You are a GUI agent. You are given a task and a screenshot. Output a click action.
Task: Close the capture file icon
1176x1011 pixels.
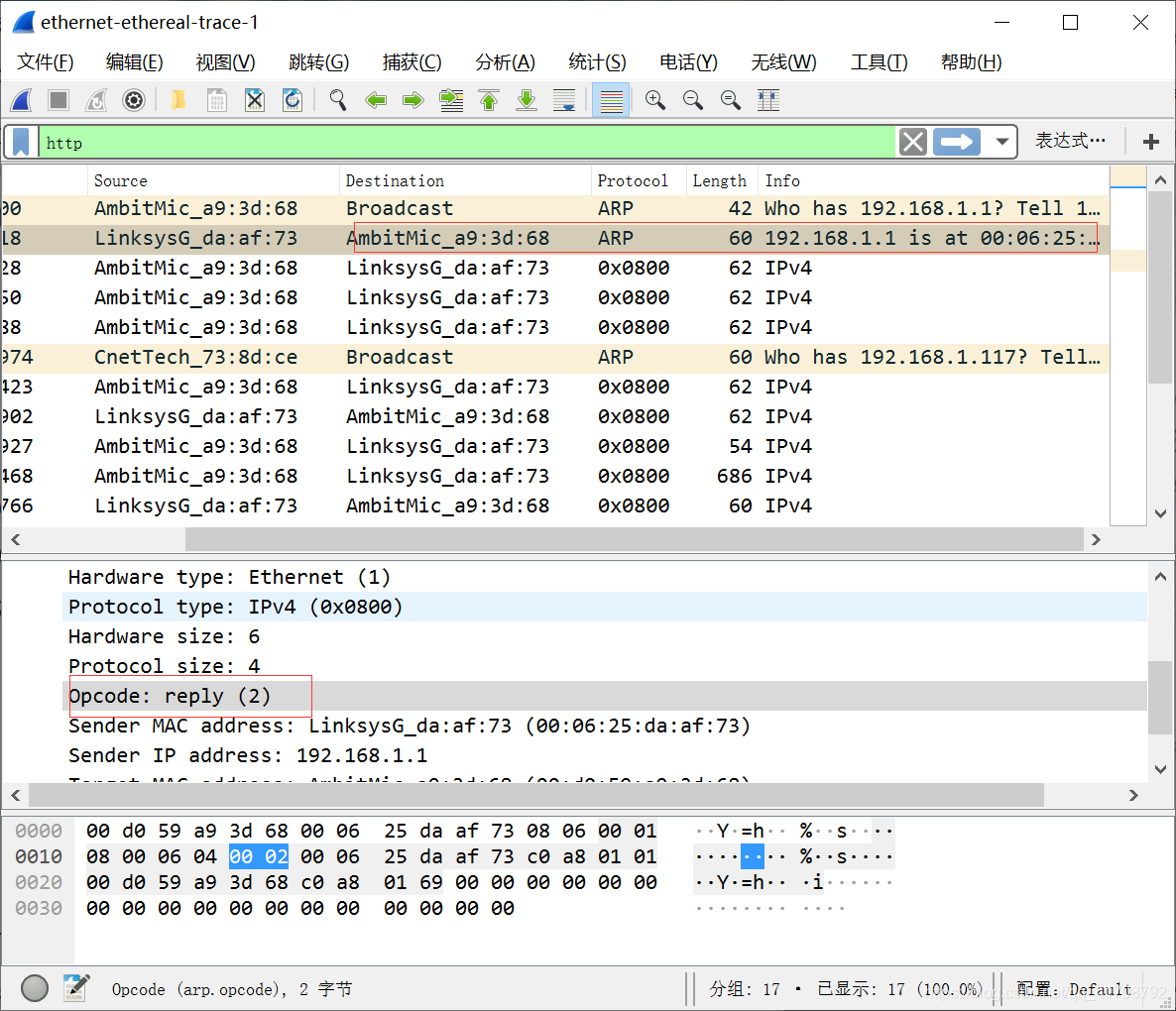click(255, 100)
